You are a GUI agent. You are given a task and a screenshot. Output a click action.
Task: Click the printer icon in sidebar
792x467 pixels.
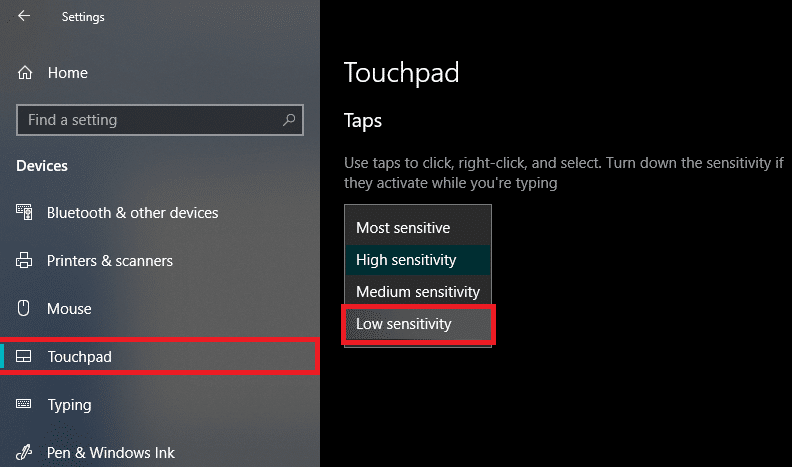(x=26, y=261)
